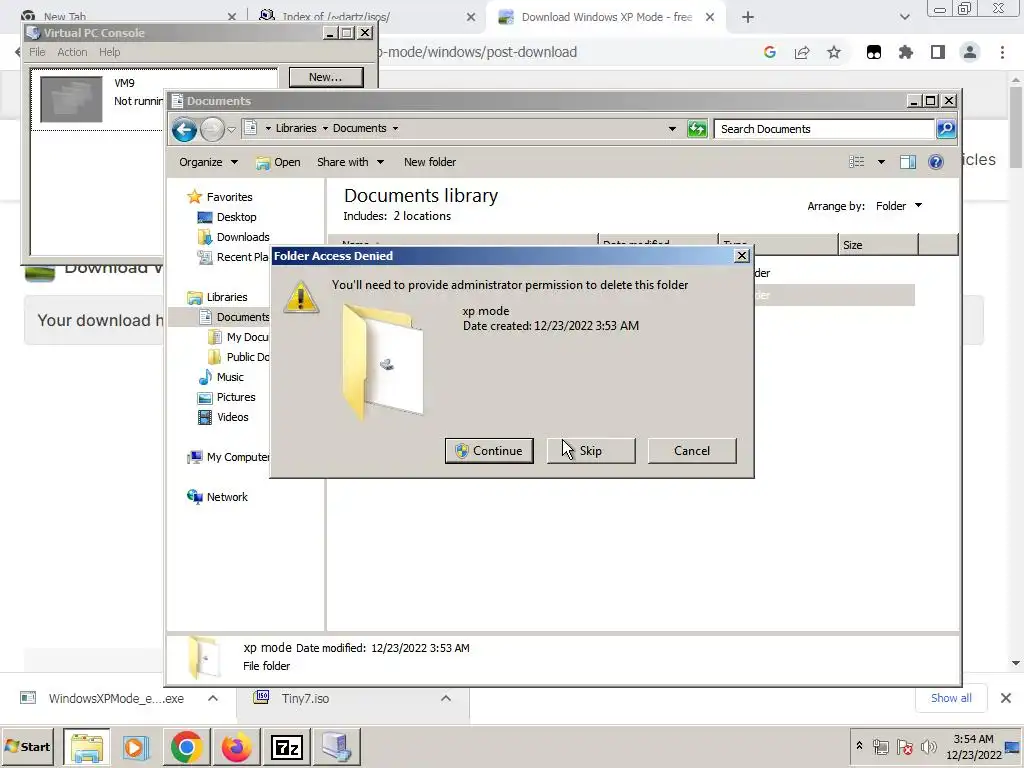Click the xp mode folder icon in details pane
This screenshot has height=768, width=1024.
pos(204,657)
